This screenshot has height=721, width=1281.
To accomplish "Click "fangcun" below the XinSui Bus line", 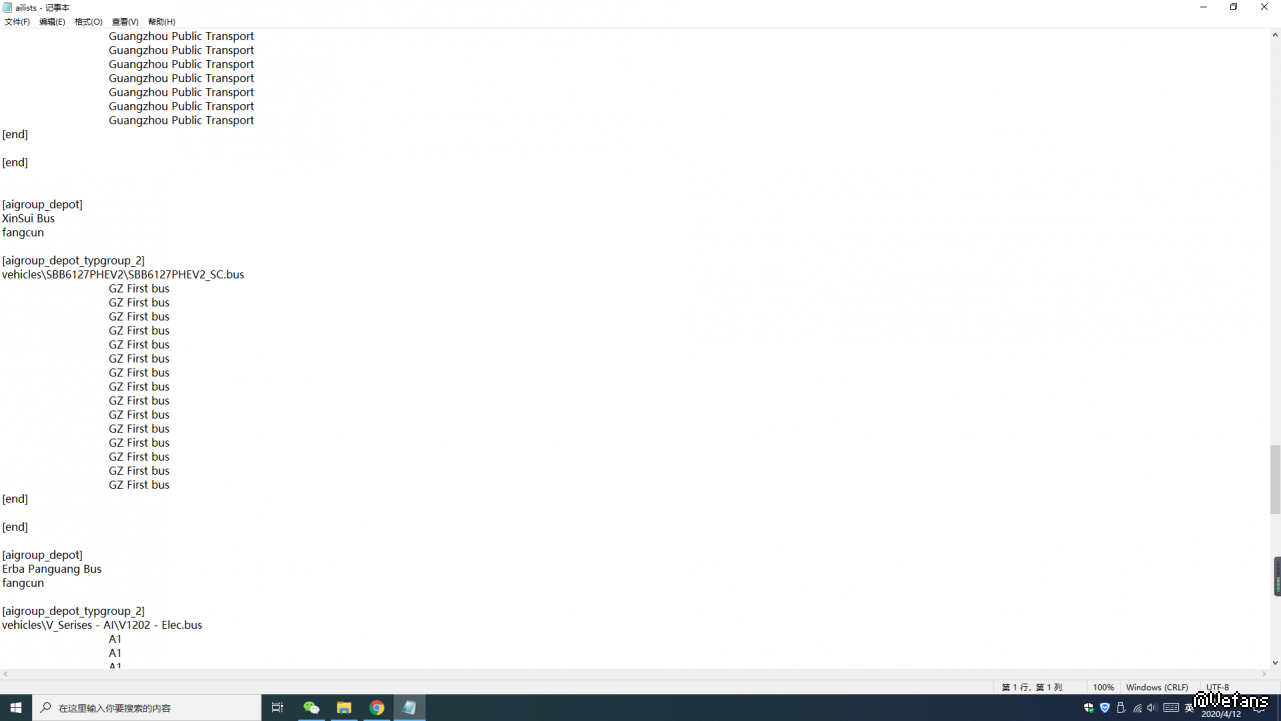I will tap(23, 232).
